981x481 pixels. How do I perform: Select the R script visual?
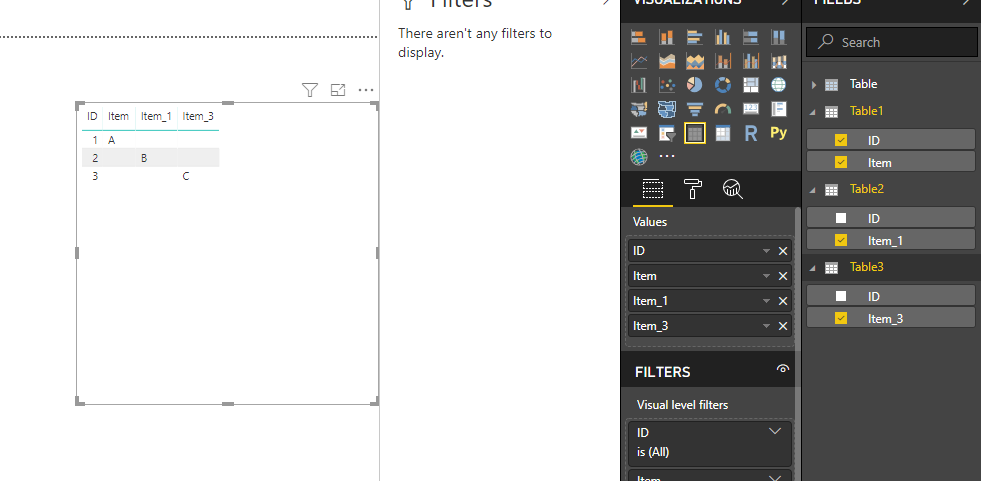click(x=751, y=133)
